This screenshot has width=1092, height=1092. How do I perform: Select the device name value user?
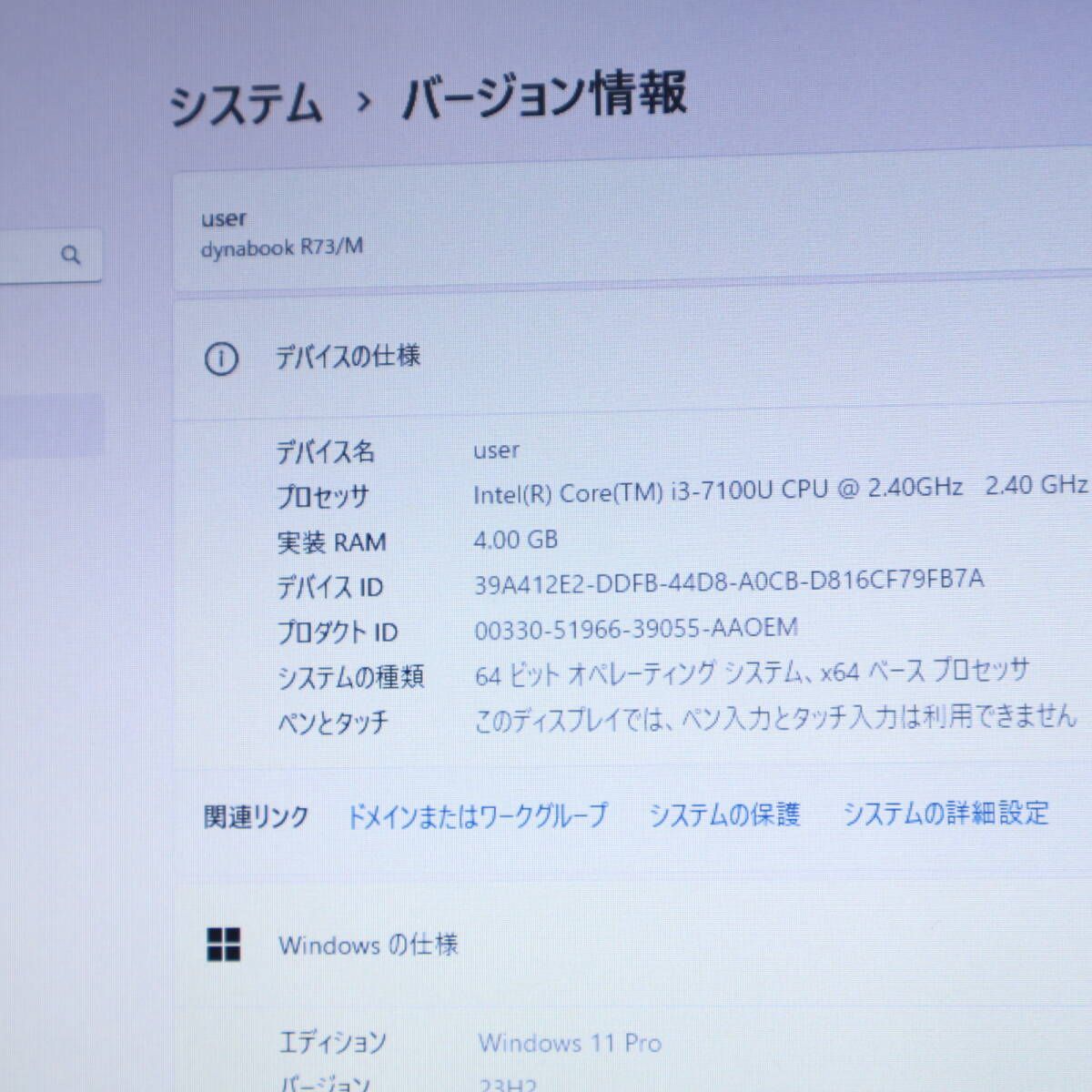[496, 450]
